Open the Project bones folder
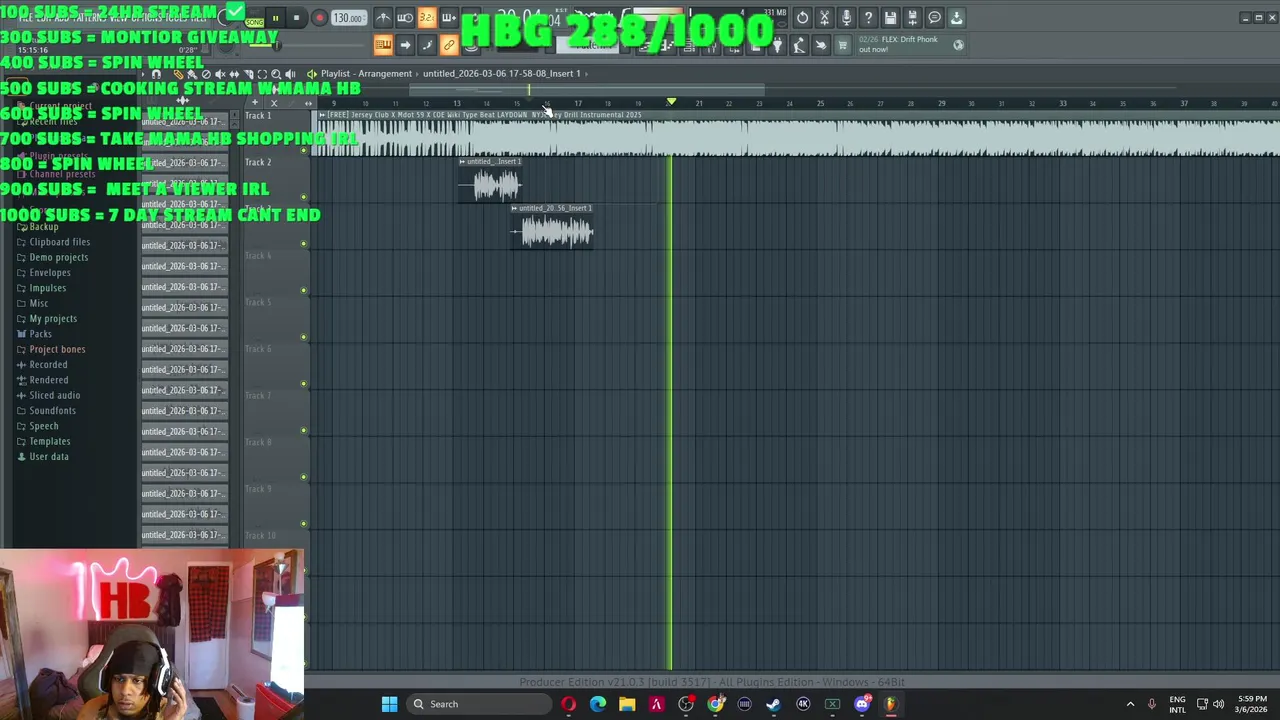Screen dimensions: 1280x720 [57, 349]
